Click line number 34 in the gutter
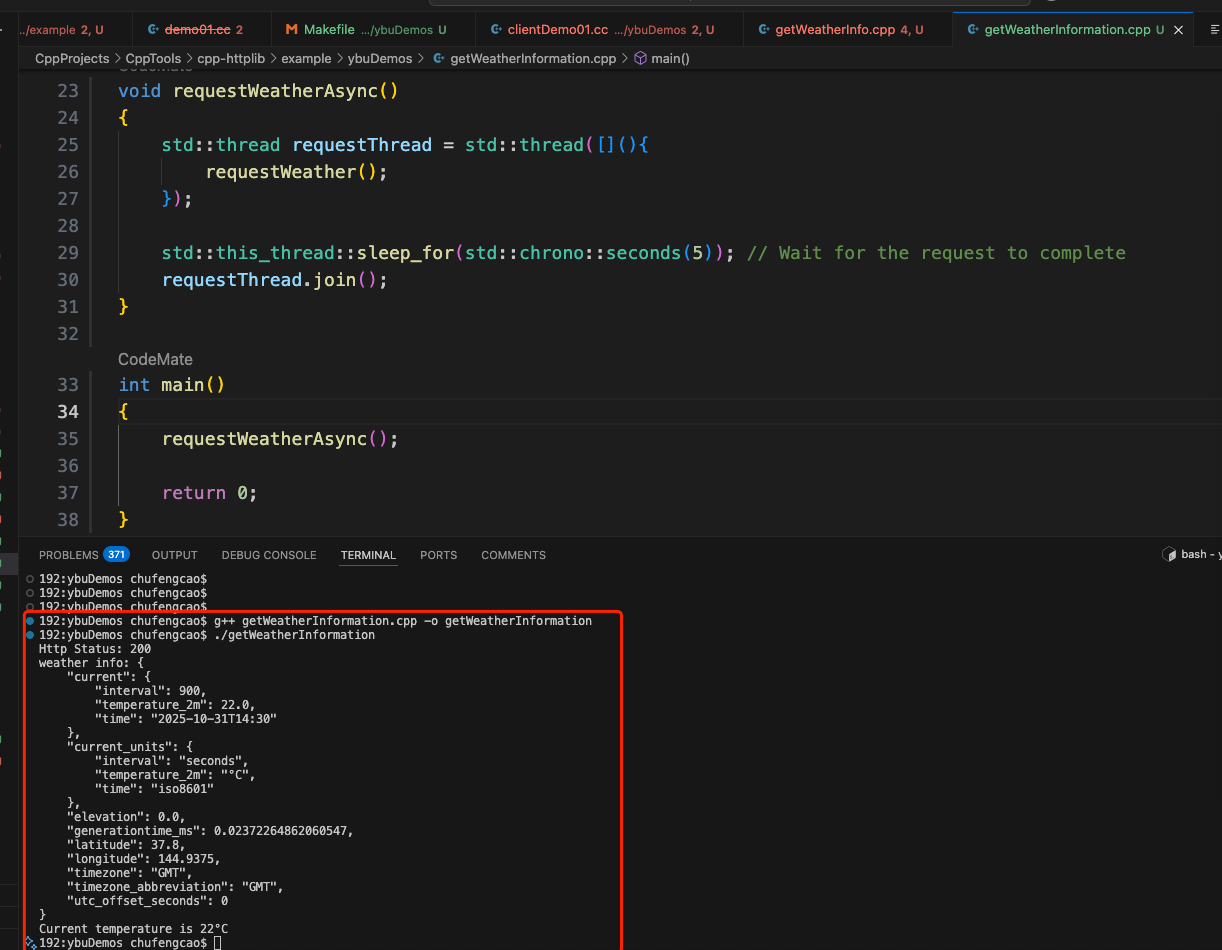Screen dimensions: 1222x950 [x=67, y=411]
